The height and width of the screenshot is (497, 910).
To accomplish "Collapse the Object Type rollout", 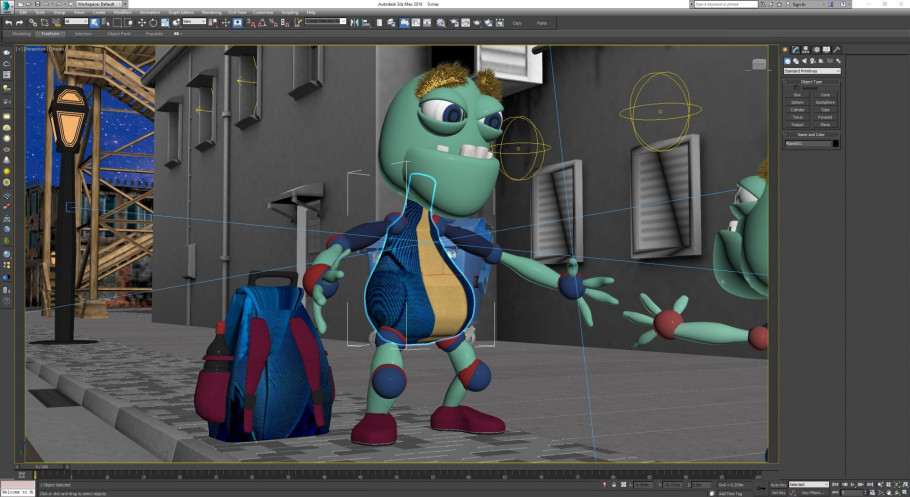I will pyautogui.click(x=811, y=82).
